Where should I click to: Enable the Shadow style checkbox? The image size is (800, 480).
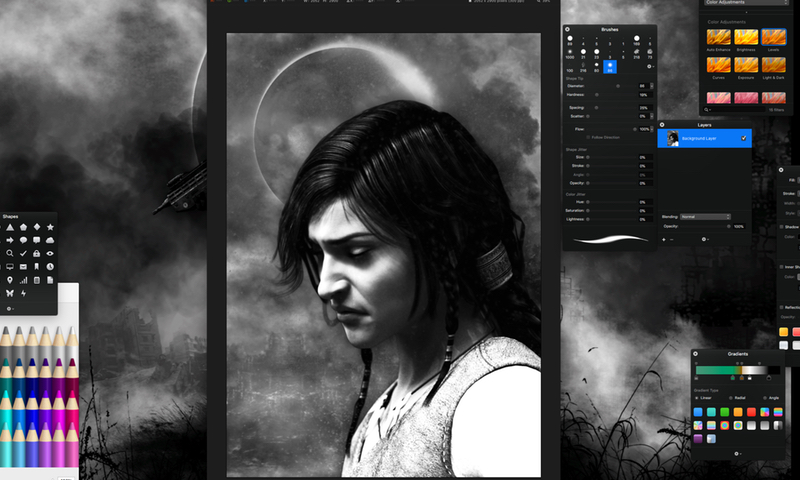coord(782,227)
